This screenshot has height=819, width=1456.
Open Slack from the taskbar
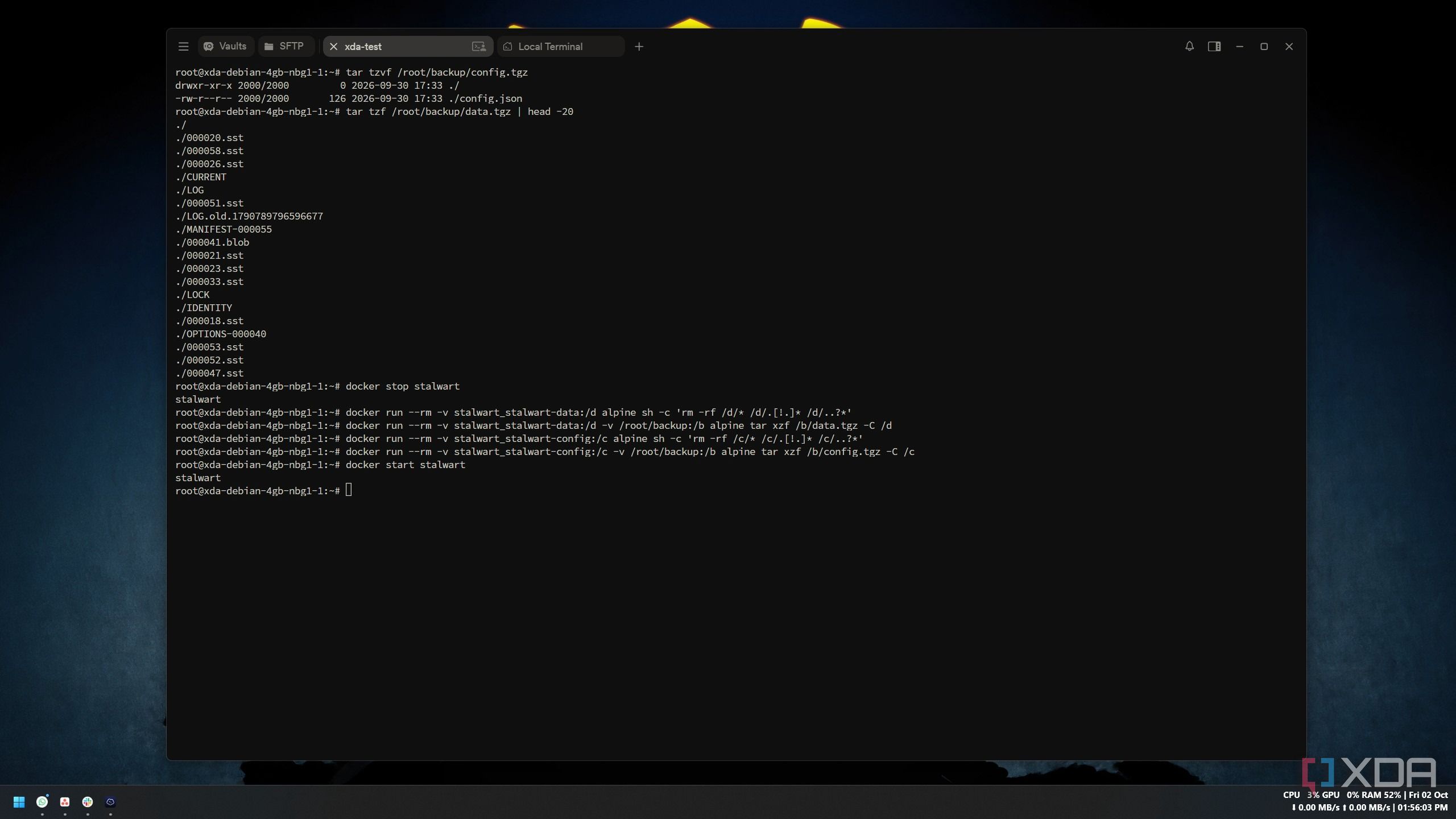pos(88,802)
